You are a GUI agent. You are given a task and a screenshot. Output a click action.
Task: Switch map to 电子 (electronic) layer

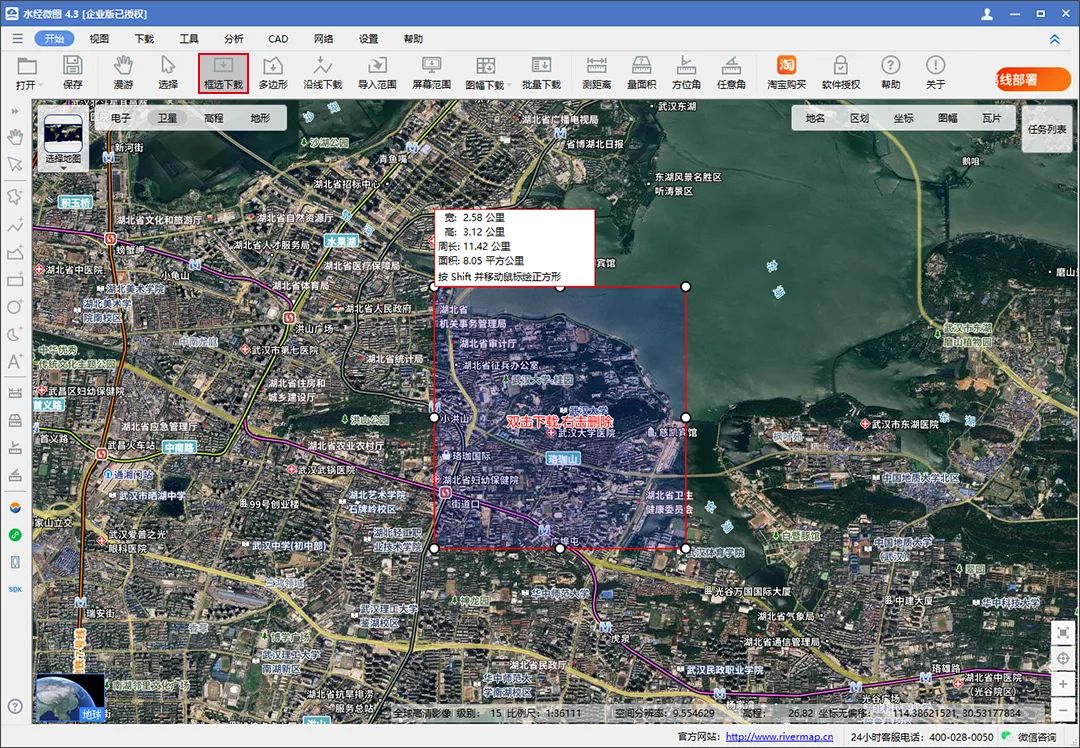[x=121, y=118]
